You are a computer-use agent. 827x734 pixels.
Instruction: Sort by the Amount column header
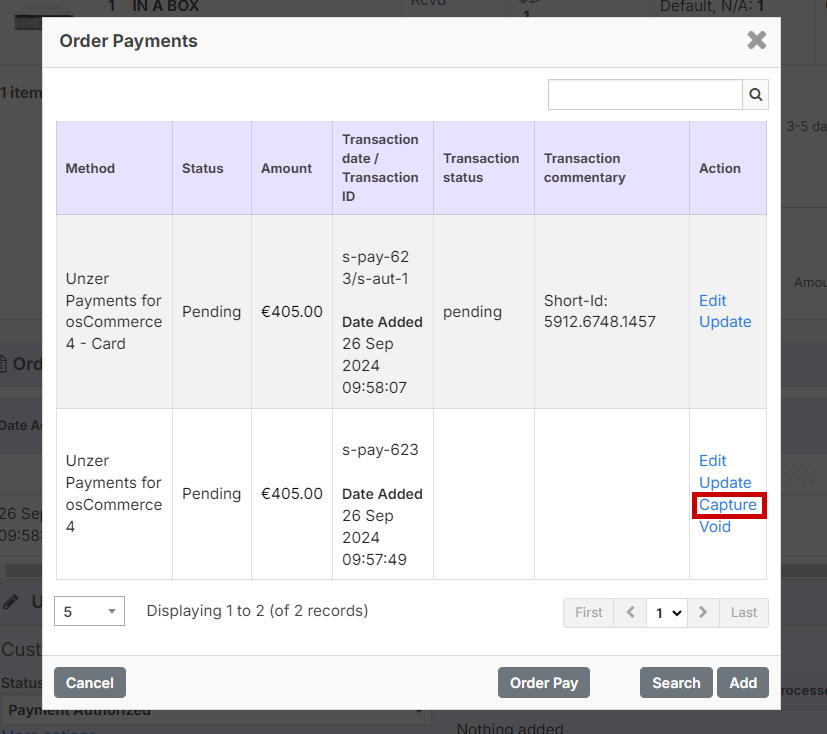292,168
